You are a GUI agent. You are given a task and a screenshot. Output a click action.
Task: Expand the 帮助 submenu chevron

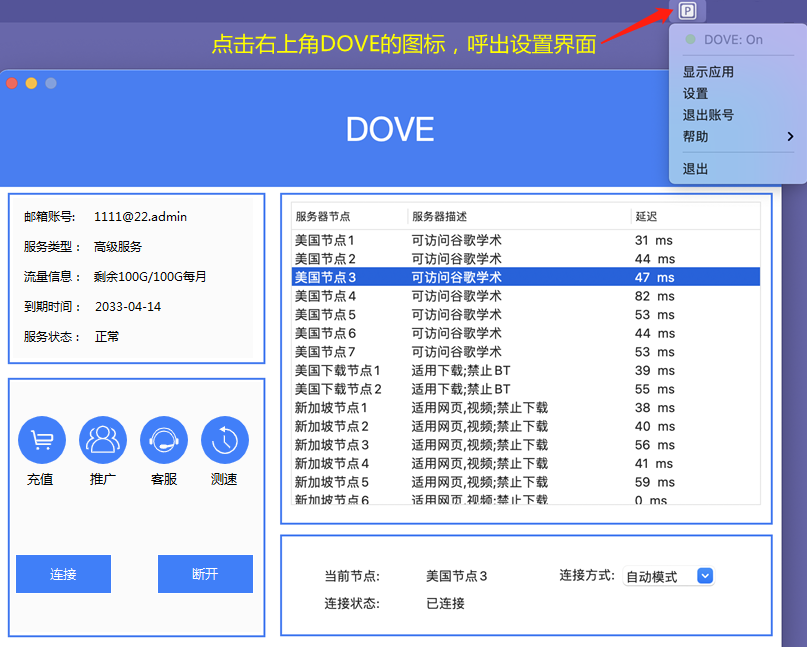coord(790,137)
